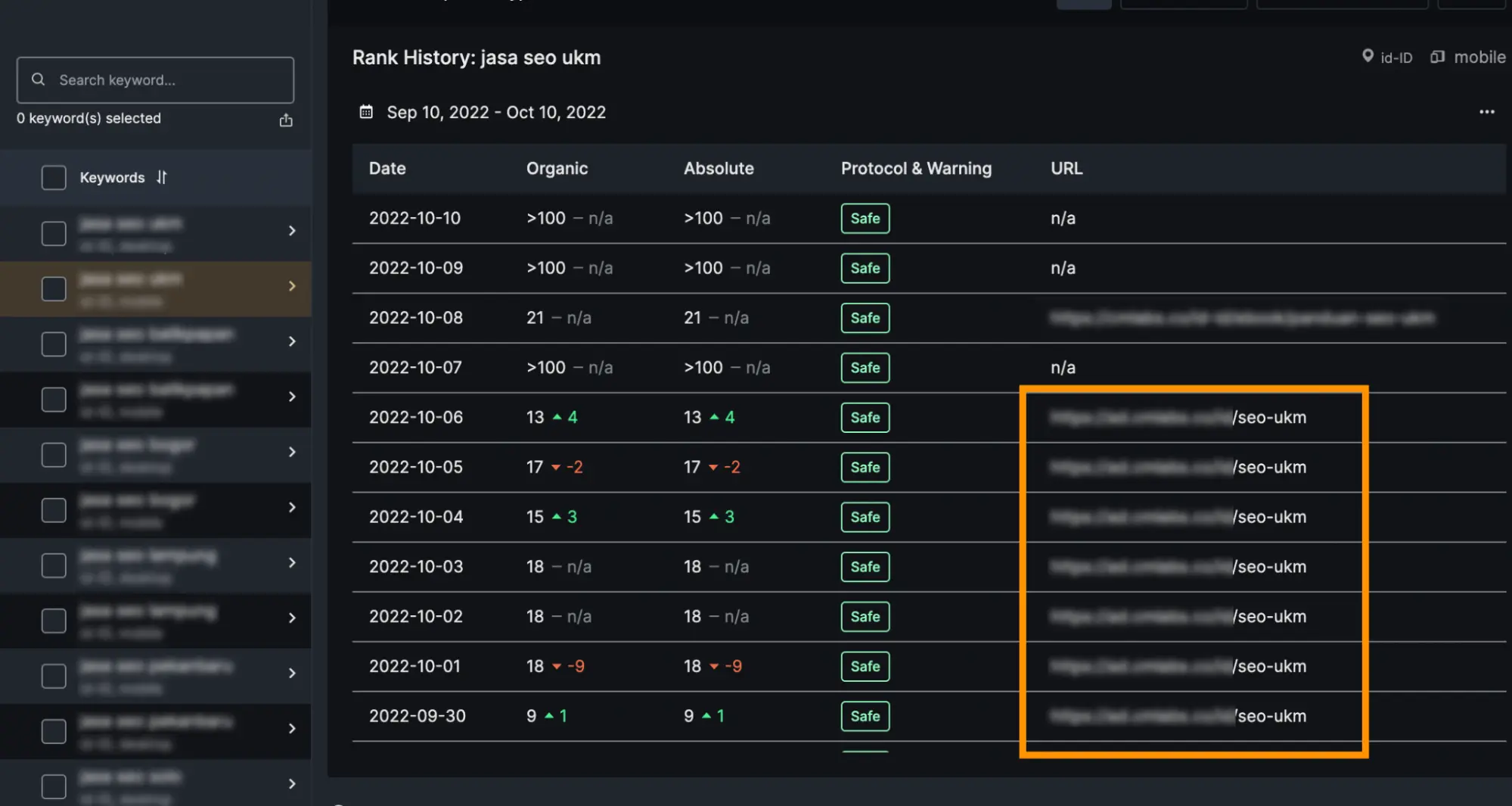This screenshot has height=806, width=1512.
Task: Open the /seo-ukm URL for 2022-09-30
Action: 1178,716
